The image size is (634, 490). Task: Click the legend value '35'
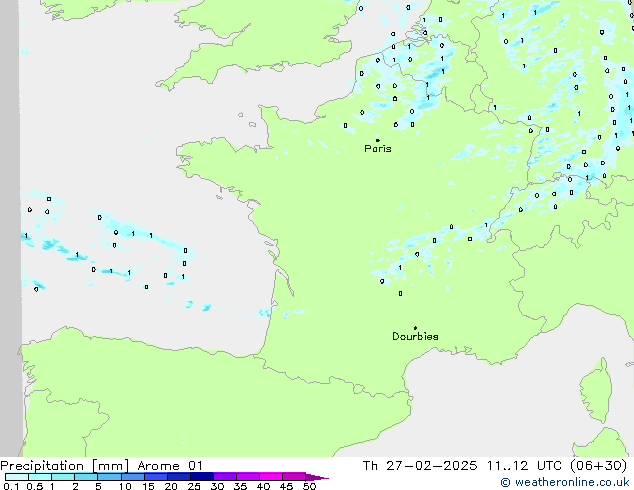[240, 486]
